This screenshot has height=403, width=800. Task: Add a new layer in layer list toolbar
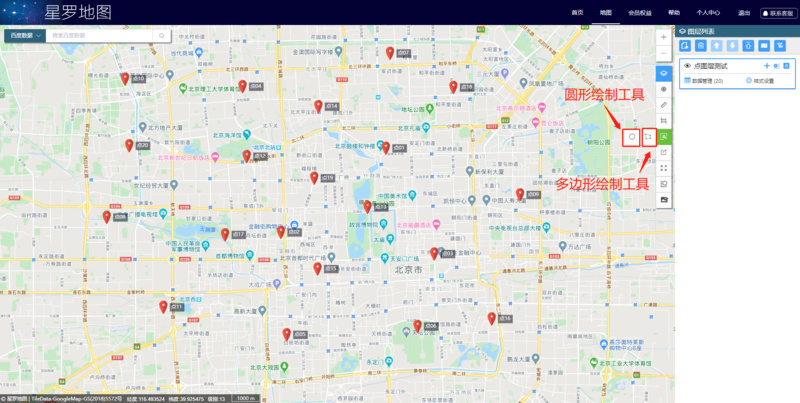685,46
